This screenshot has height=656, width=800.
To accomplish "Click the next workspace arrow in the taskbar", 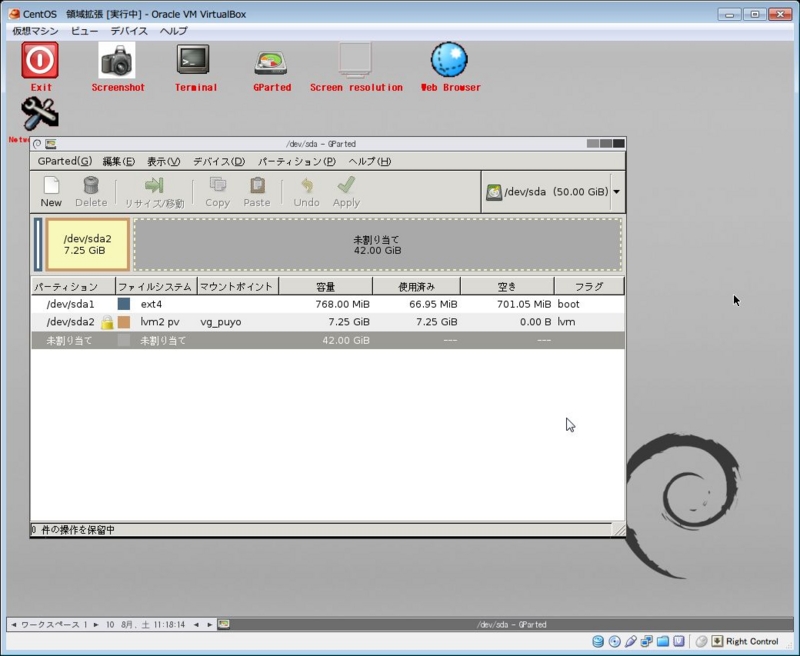I will click(x=95, y=624).
